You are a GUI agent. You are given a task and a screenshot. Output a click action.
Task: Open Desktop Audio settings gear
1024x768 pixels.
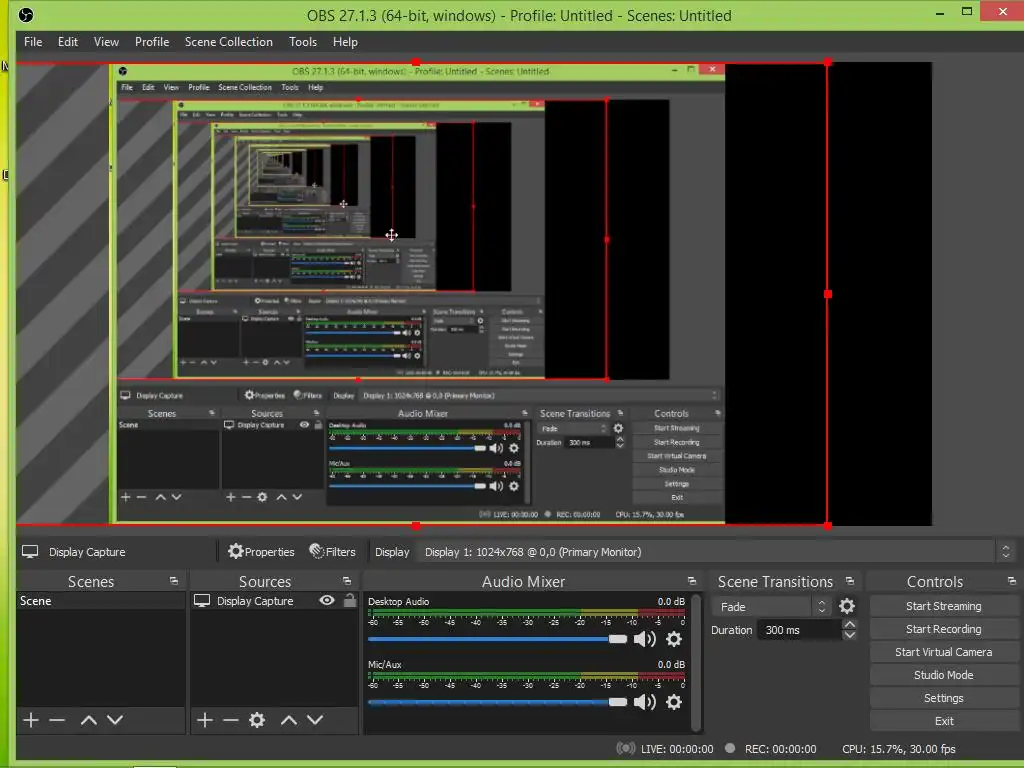point(674,639)
